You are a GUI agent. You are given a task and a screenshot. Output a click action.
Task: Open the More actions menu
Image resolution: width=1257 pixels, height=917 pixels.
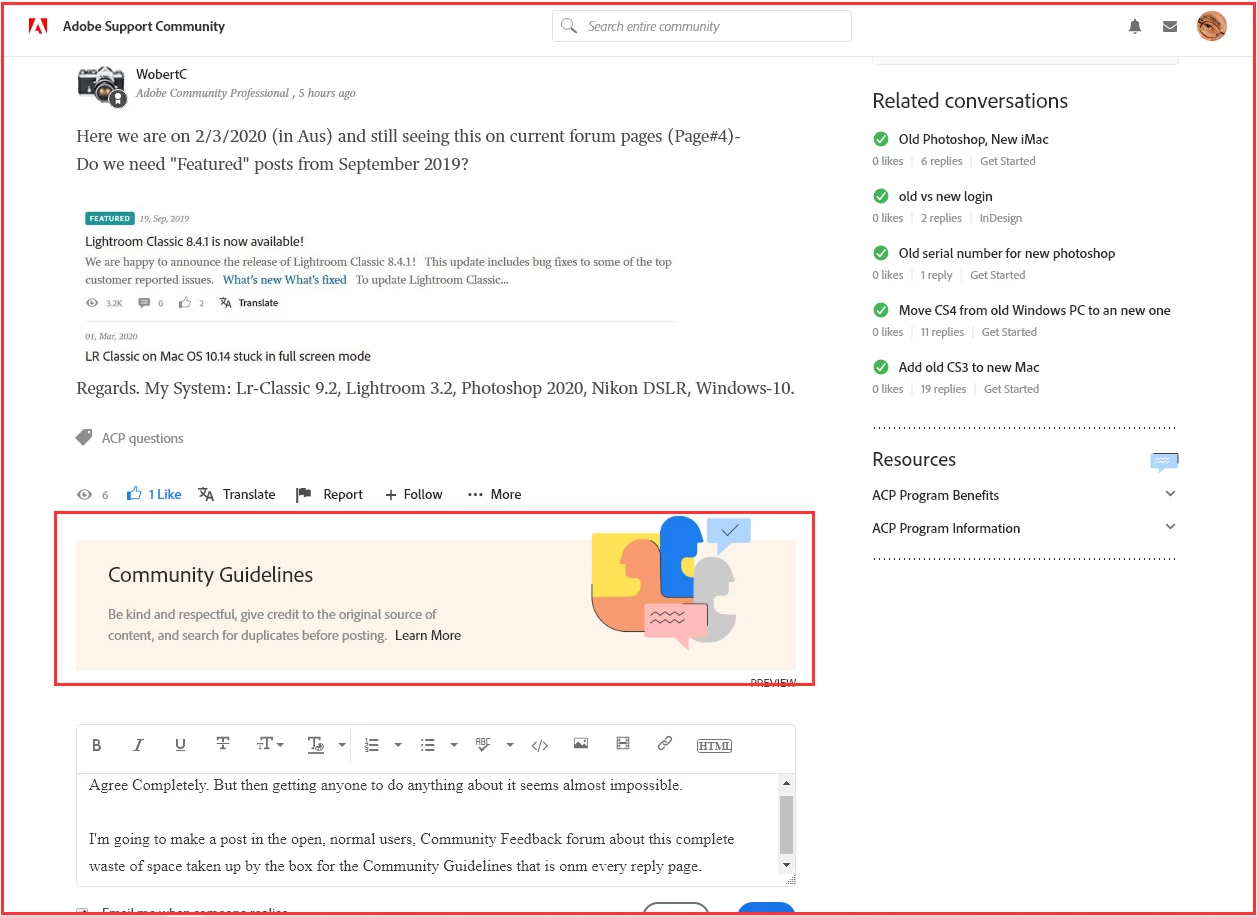tap(494, 494)
